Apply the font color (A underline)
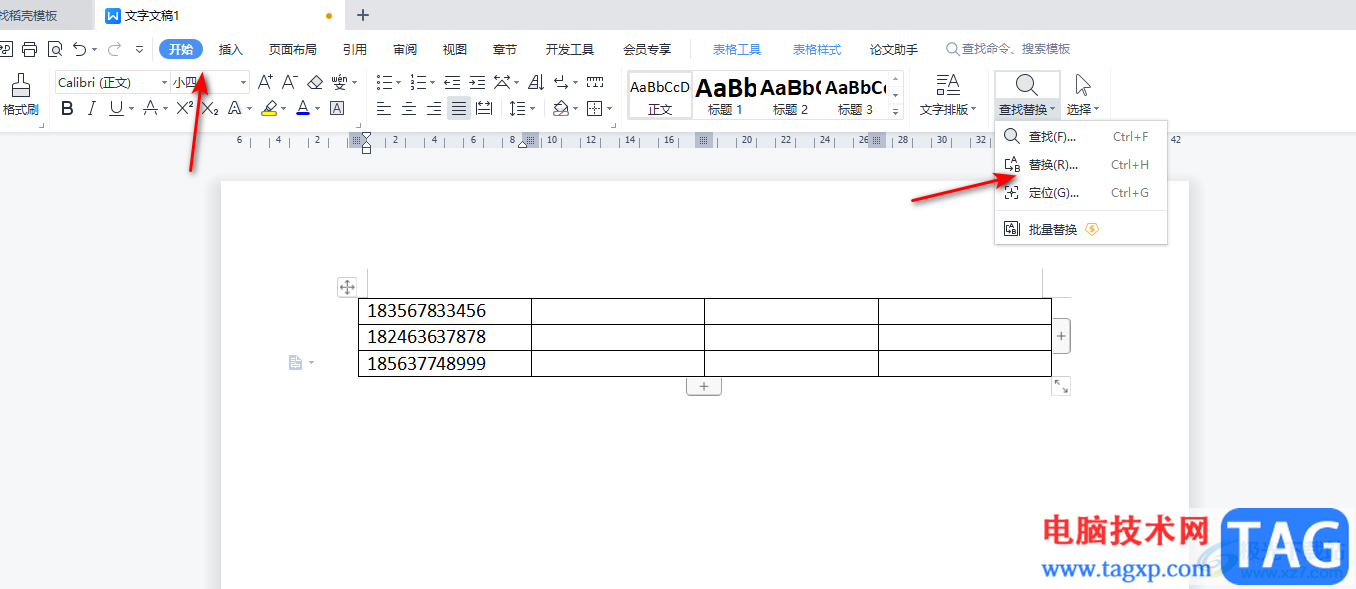The height and width of the screenshot is (589, 1356). pyautogui.click(x=303, y=108)
